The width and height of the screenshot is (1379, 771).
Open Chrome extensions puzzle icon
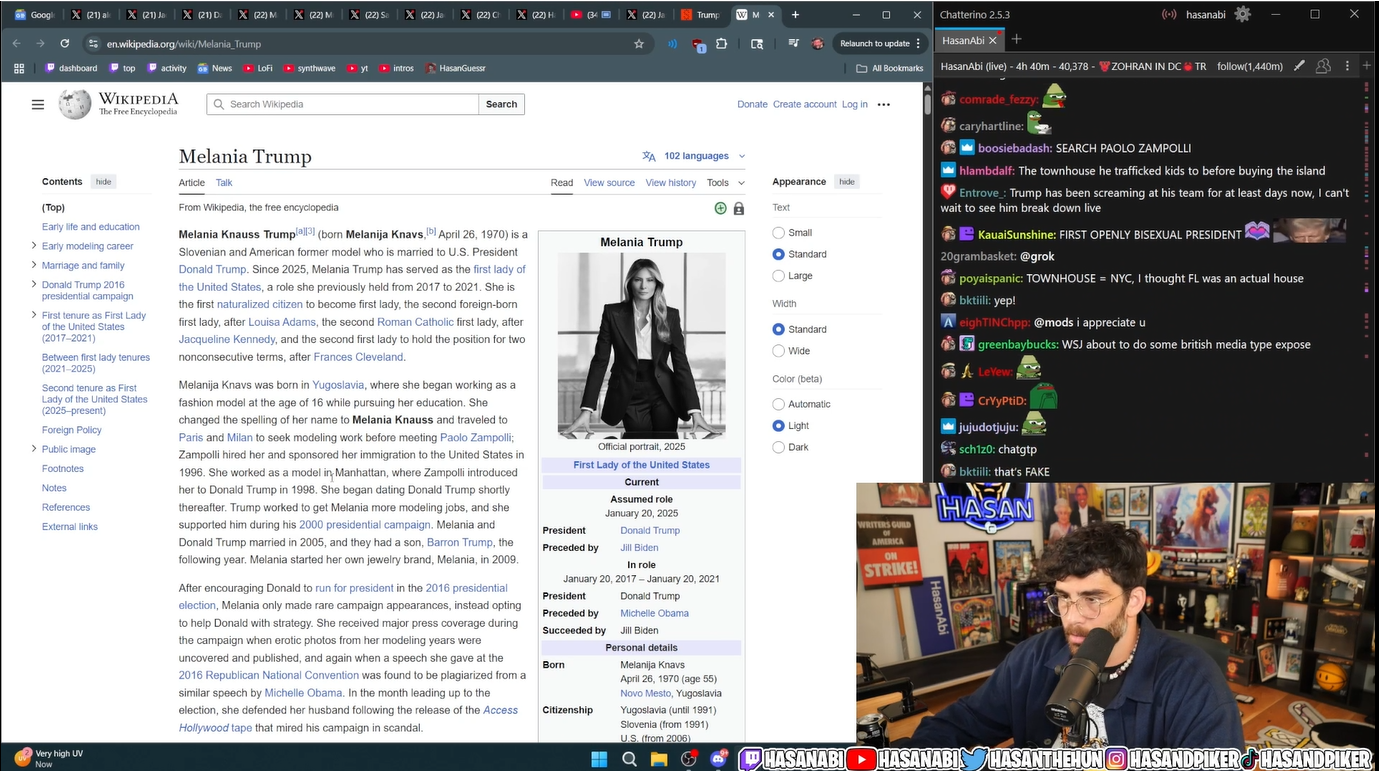point(721,44)
